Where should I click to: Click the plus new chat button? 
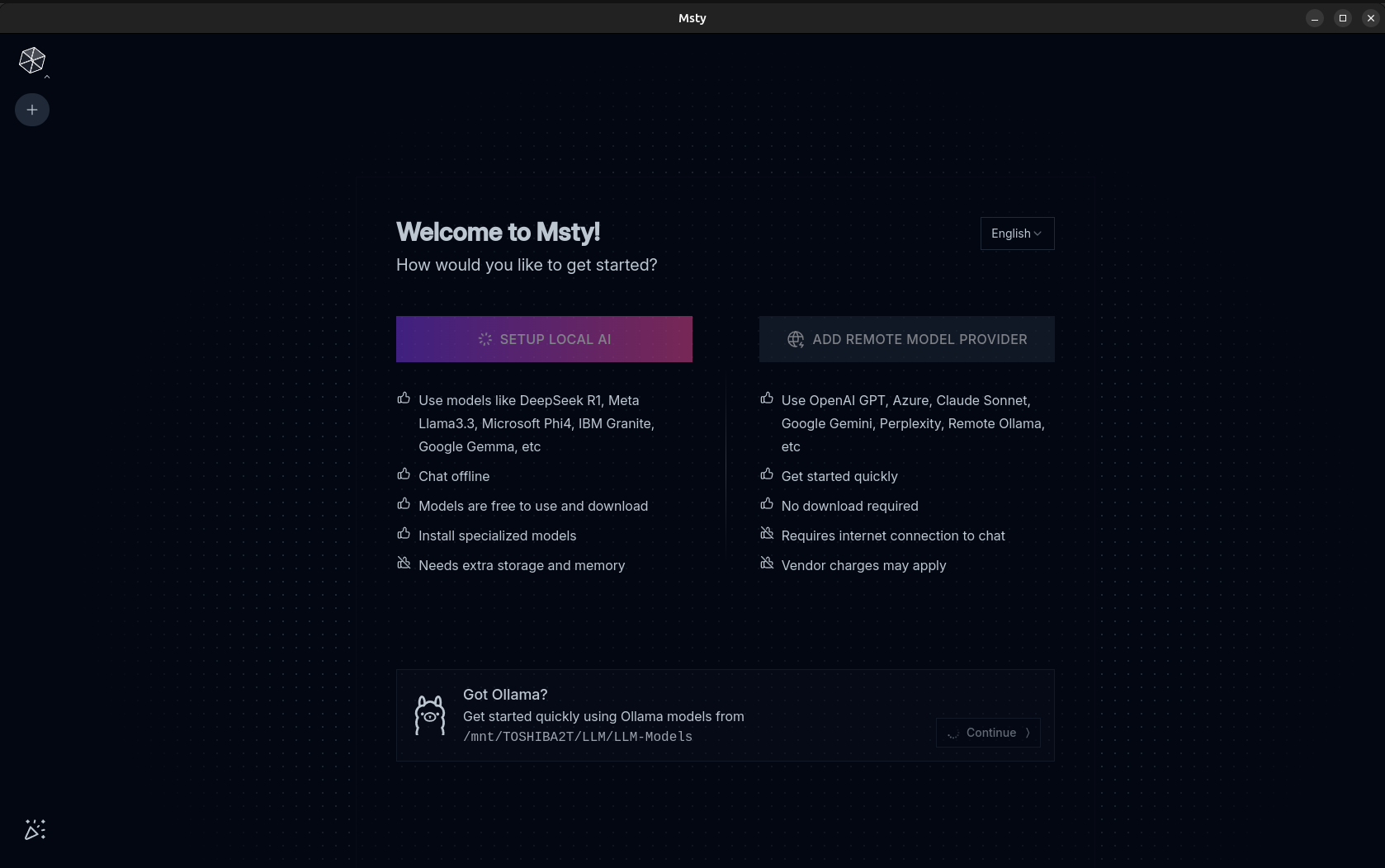click(x=32, y=110)
